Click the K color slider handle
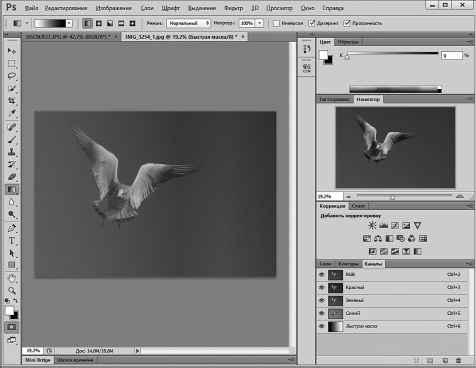Image resolution: width=476 pixels, height=368 pixels. [347, 57]
